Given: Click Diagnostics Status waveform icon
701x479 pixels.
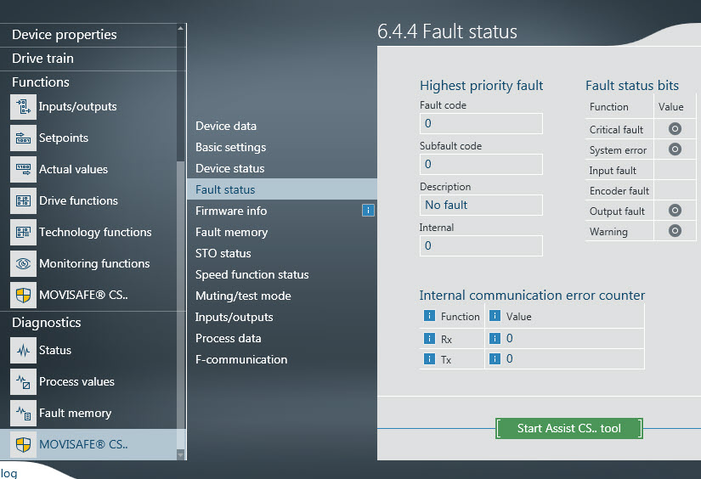Looking at the screenshot, I should point(22,351).
